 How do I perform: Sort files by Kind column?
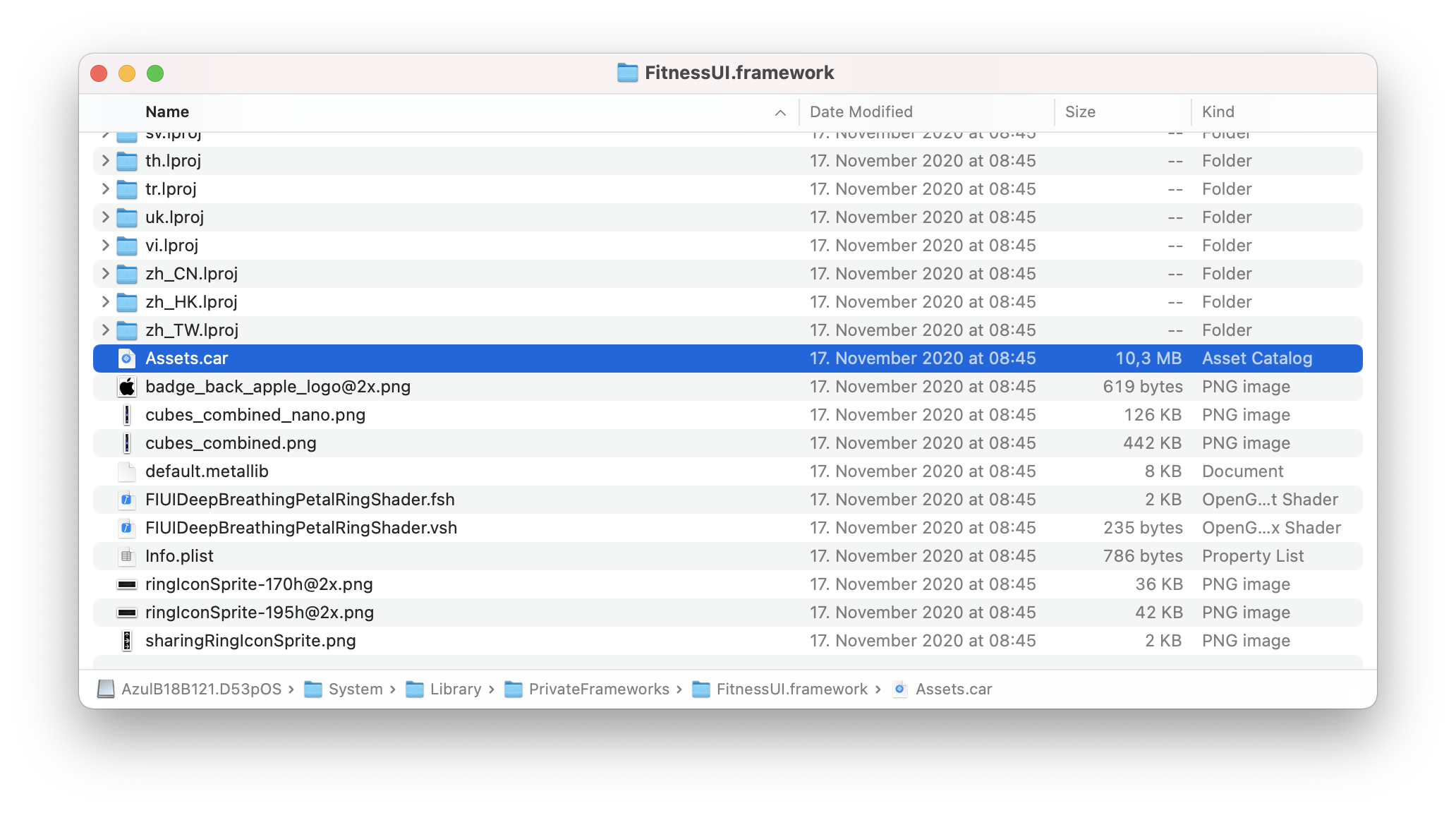click(1218, 112)
